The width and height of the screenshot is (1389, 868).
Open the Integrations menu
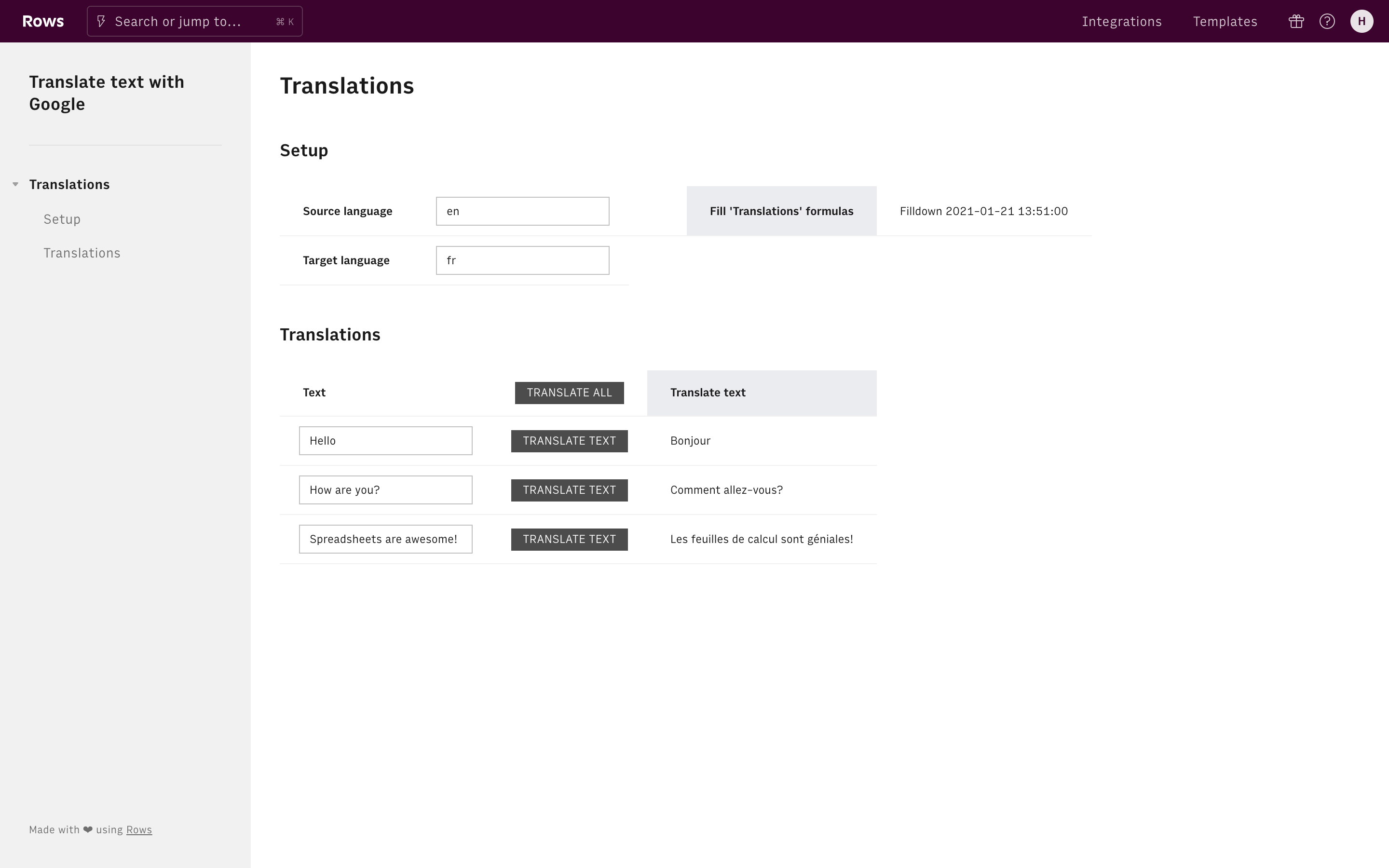(1122, 21)
